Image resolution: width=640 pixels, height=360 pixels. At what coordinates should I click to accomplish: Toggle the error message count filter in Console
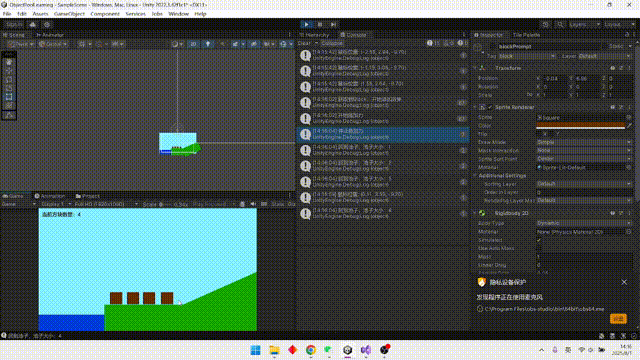point(462,43)
